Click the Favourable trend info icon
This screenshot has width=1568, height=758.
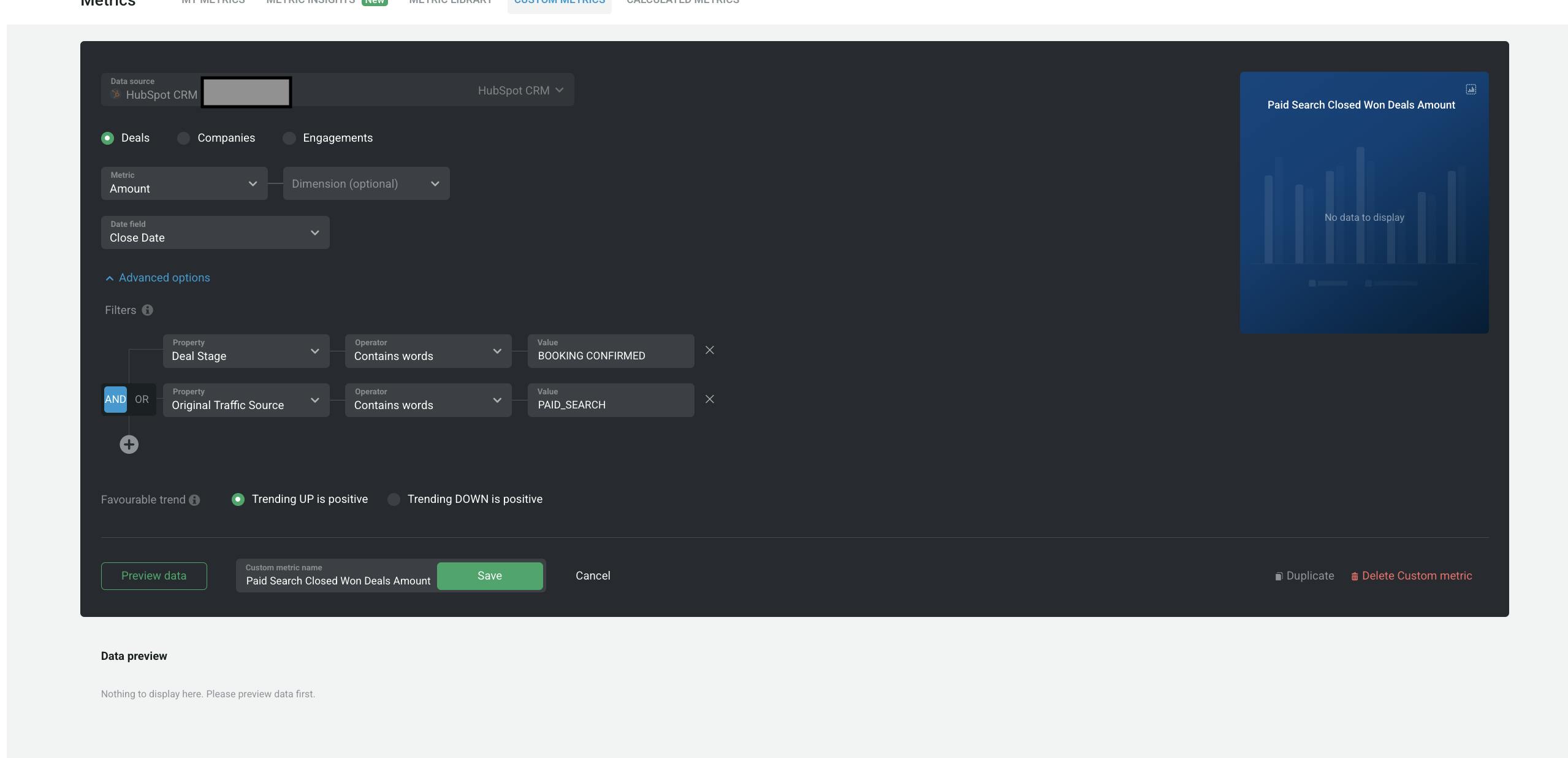pyautogui.click(x=194, y=500)
